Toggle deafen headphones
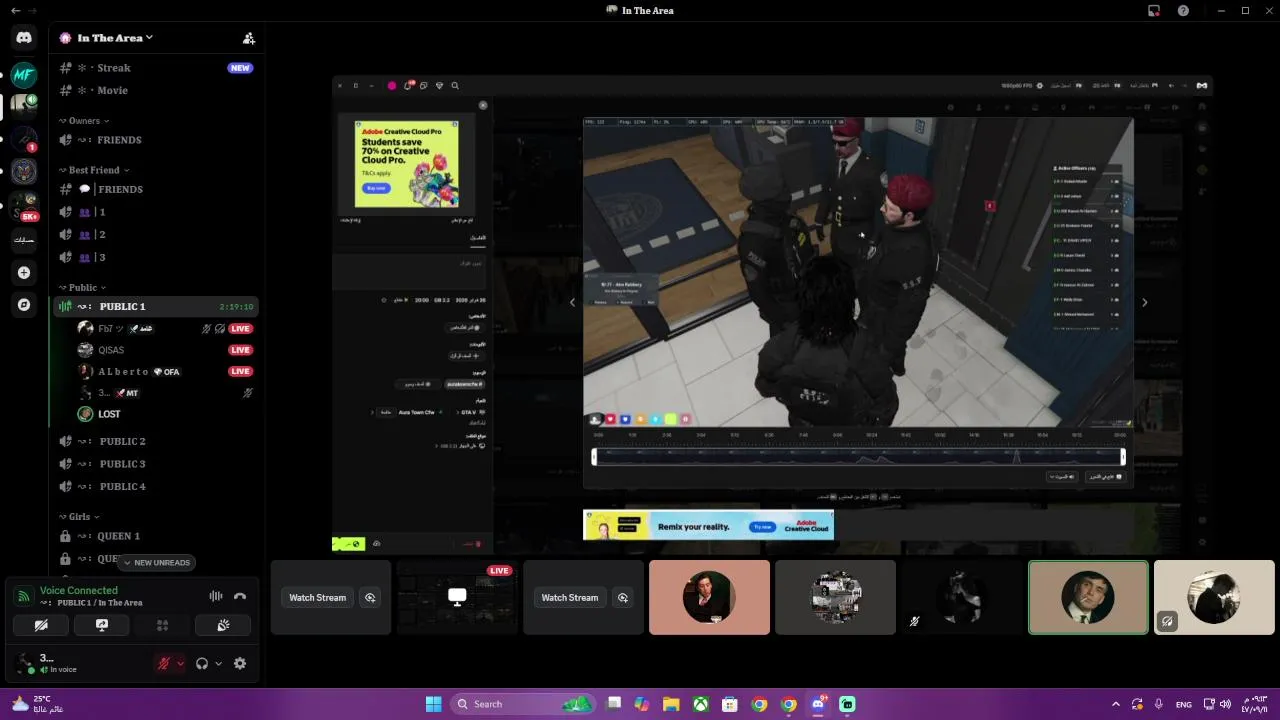 coord(202,663)
